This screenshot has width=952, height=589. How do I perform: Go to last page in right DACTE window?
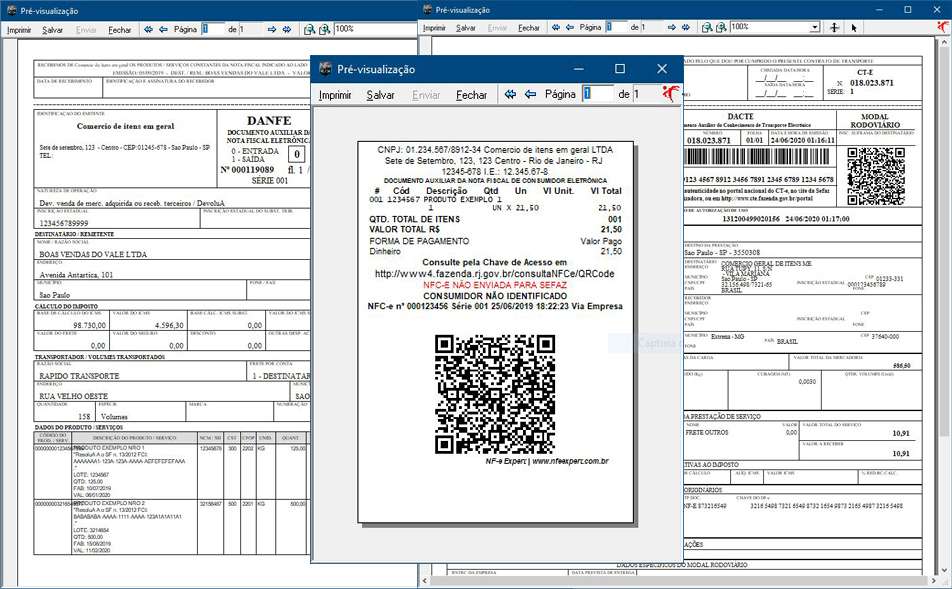point(686,27)
